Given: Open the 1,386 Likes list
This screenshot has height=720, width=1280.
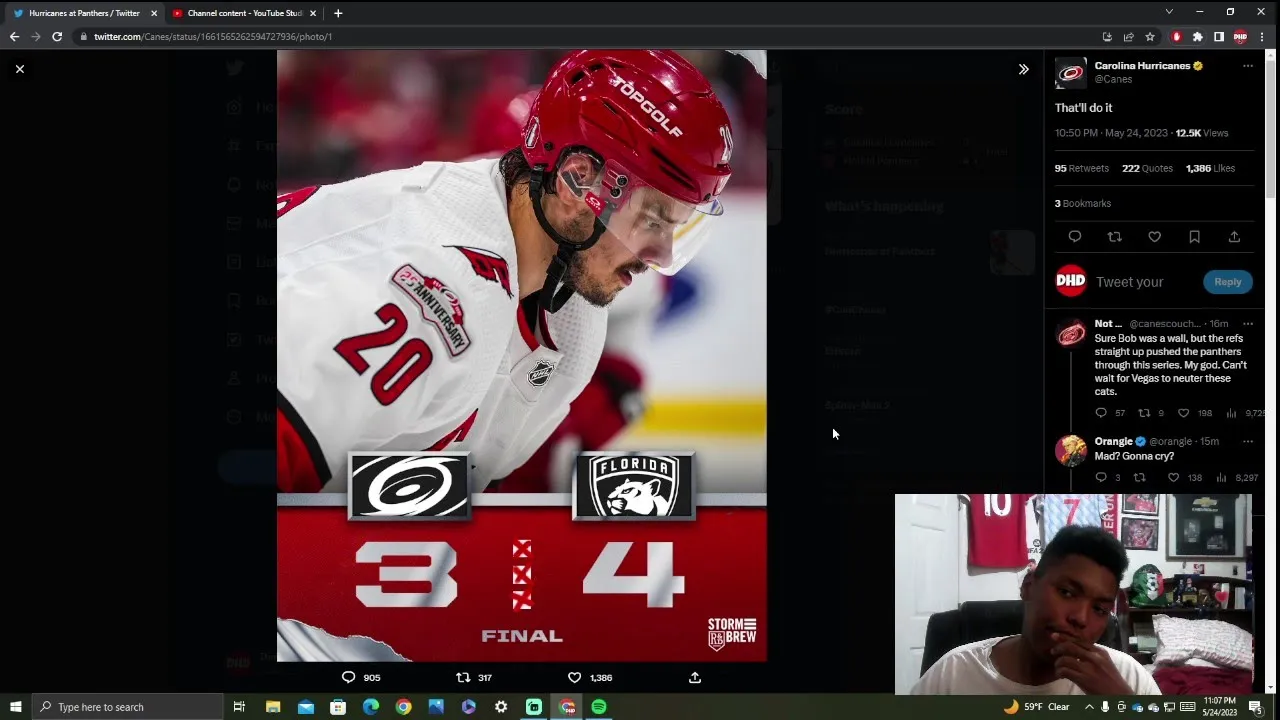Looking at the screenshot, I should click(1210, 168).
